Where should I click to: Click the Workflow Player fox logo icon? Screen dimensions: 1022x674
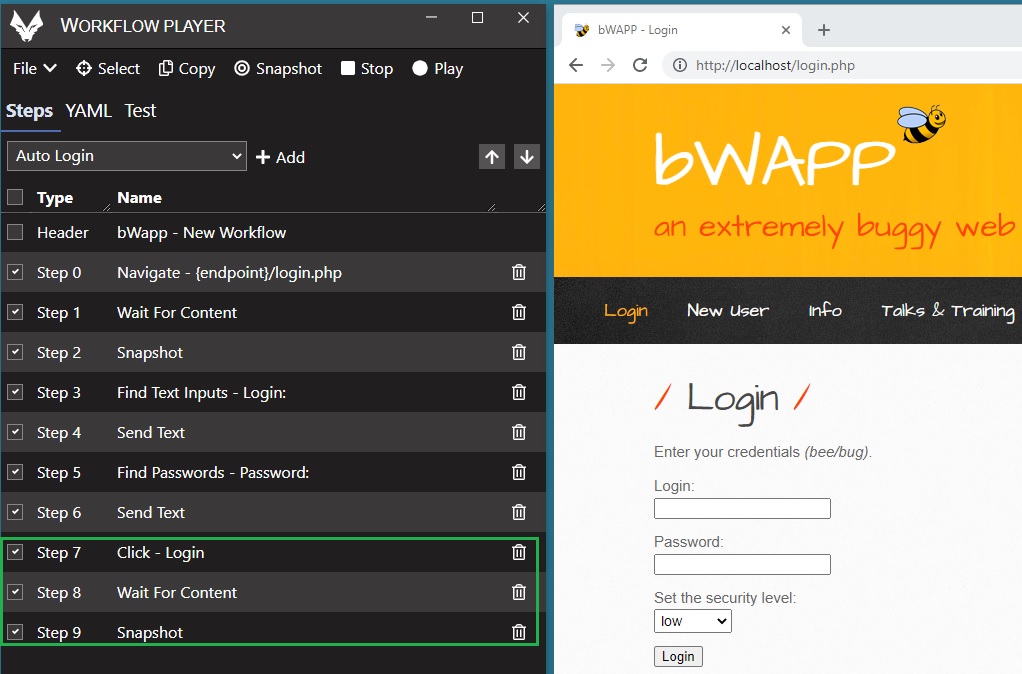point(27,26)
